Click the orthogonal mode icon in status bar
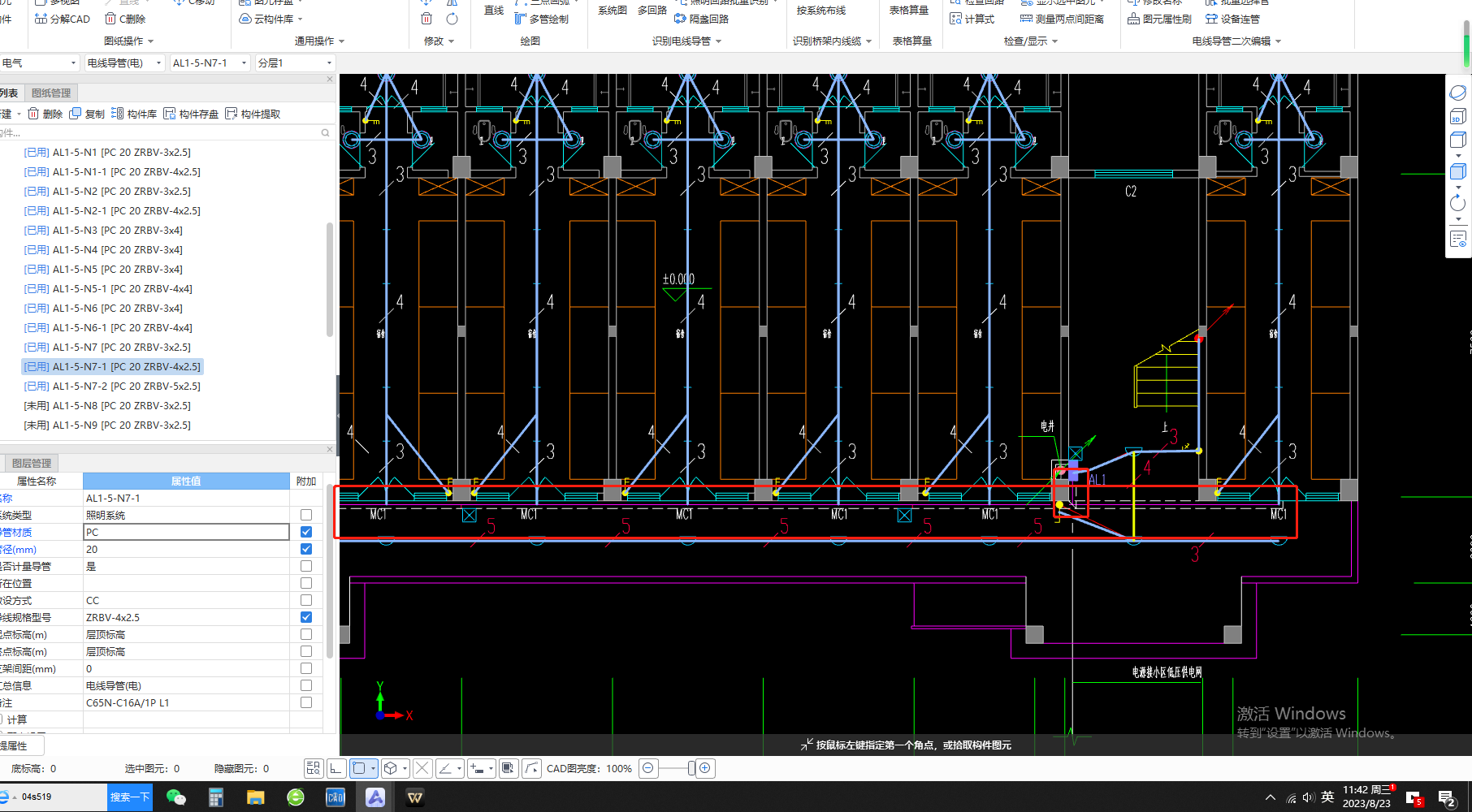Screen dimensions: 1472x812 click(x=336, y=768)
